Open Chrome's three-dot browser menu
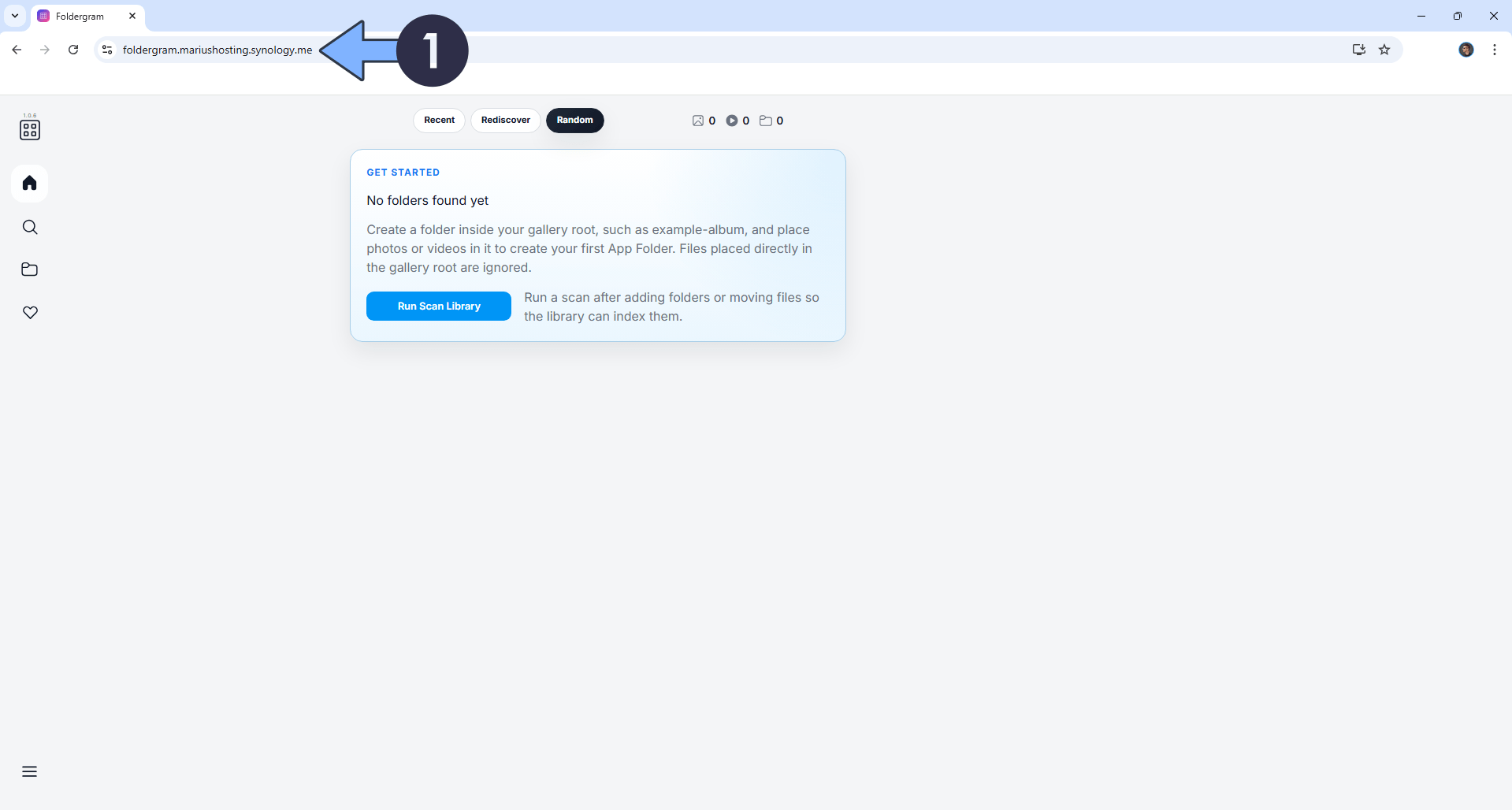The image size is (1512, 810). [1494, 49]
